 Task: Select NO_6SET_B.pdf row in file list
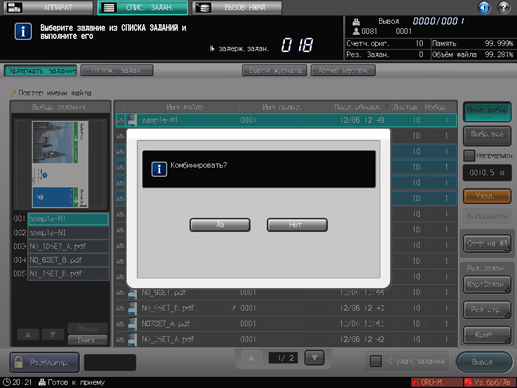point(286,308)
